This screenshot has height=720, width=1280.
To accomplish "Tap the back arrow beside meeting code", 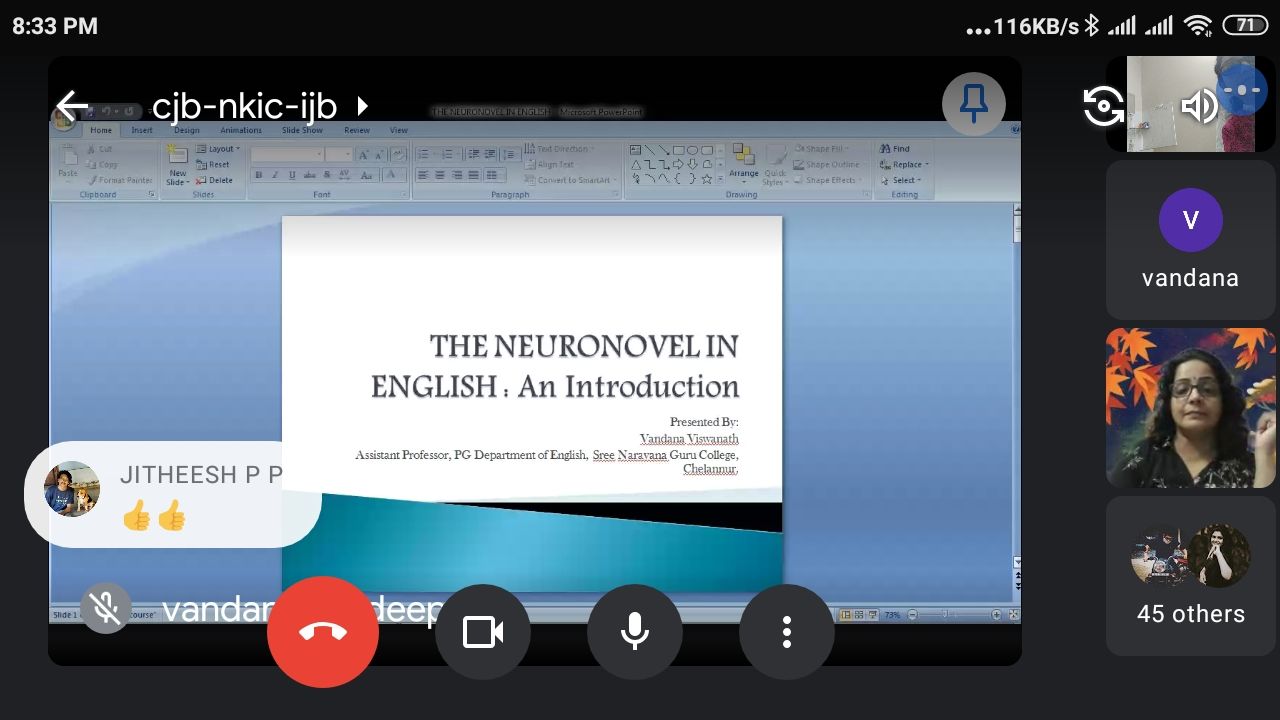I will [73, 105].
